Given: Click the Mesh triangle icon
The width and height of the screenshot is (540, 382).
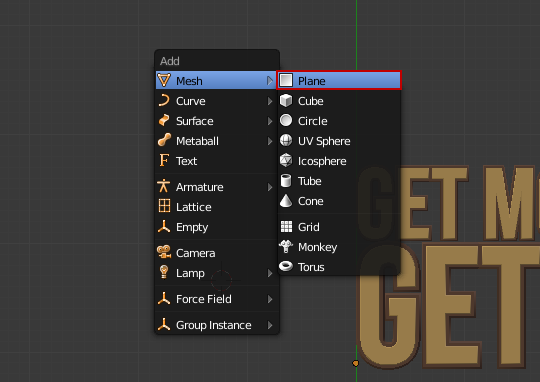Looking at the screenshot, I should coord(164,80).
